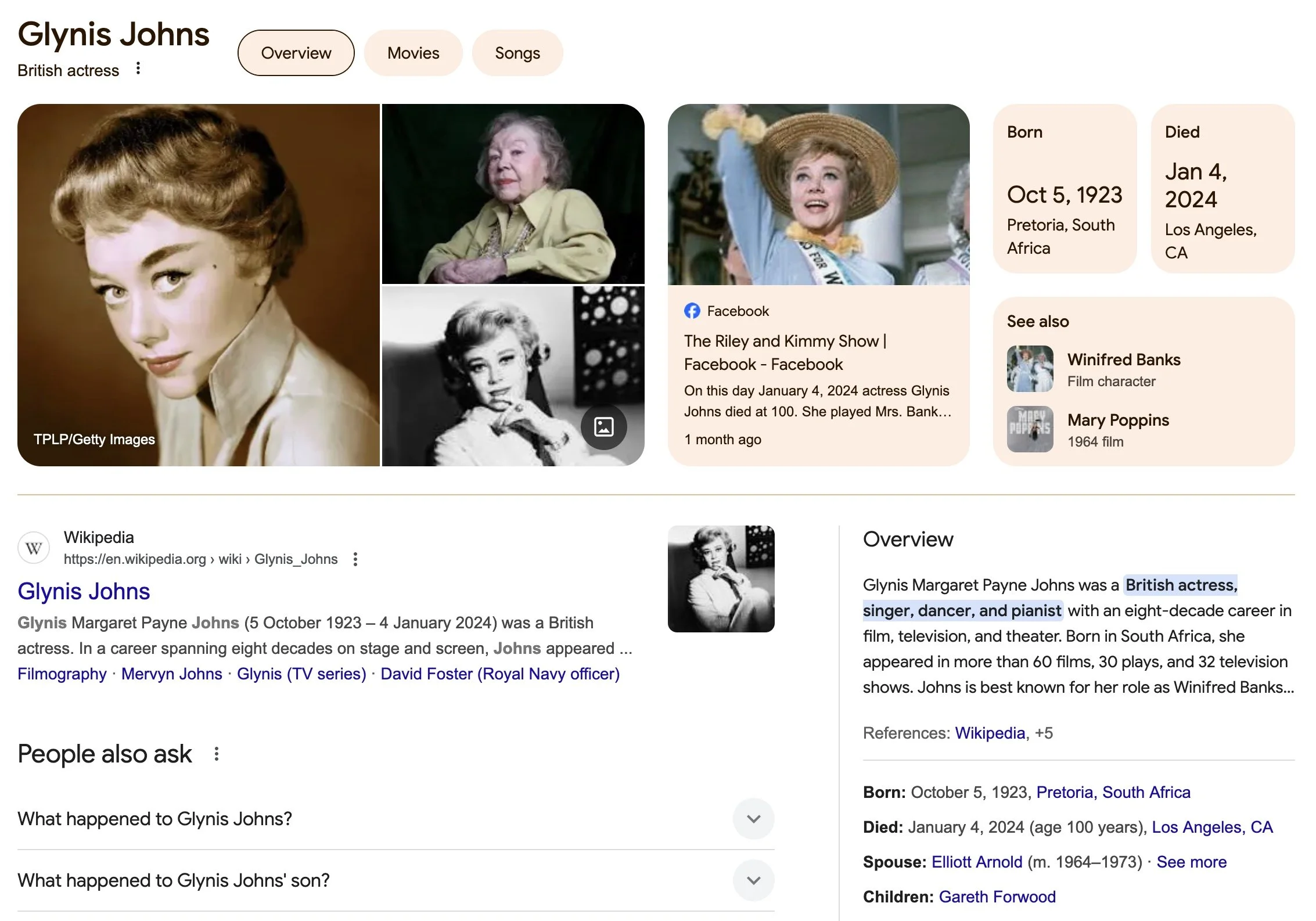The width and height of the screenshot is (1316, 921).
Task: Expand the question about Glynis Johns' son
Action: (753, 880)
